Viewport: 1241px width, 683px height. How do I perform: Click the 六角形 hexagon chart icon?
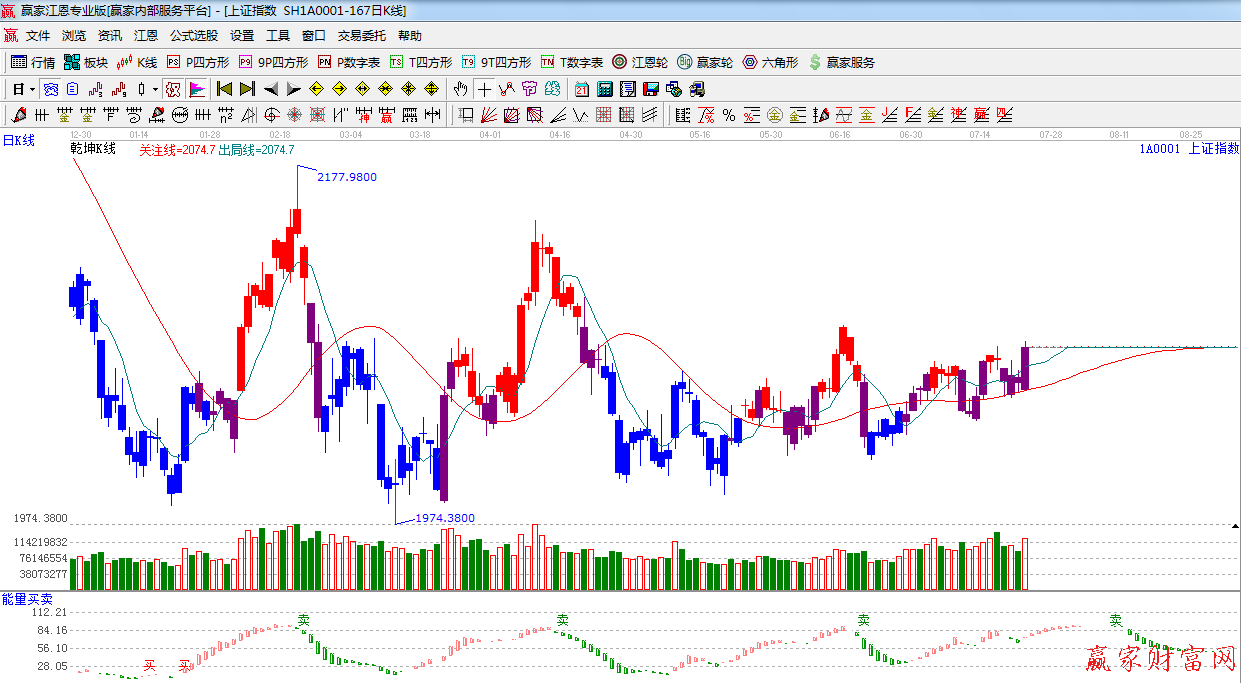click(770, 62)
